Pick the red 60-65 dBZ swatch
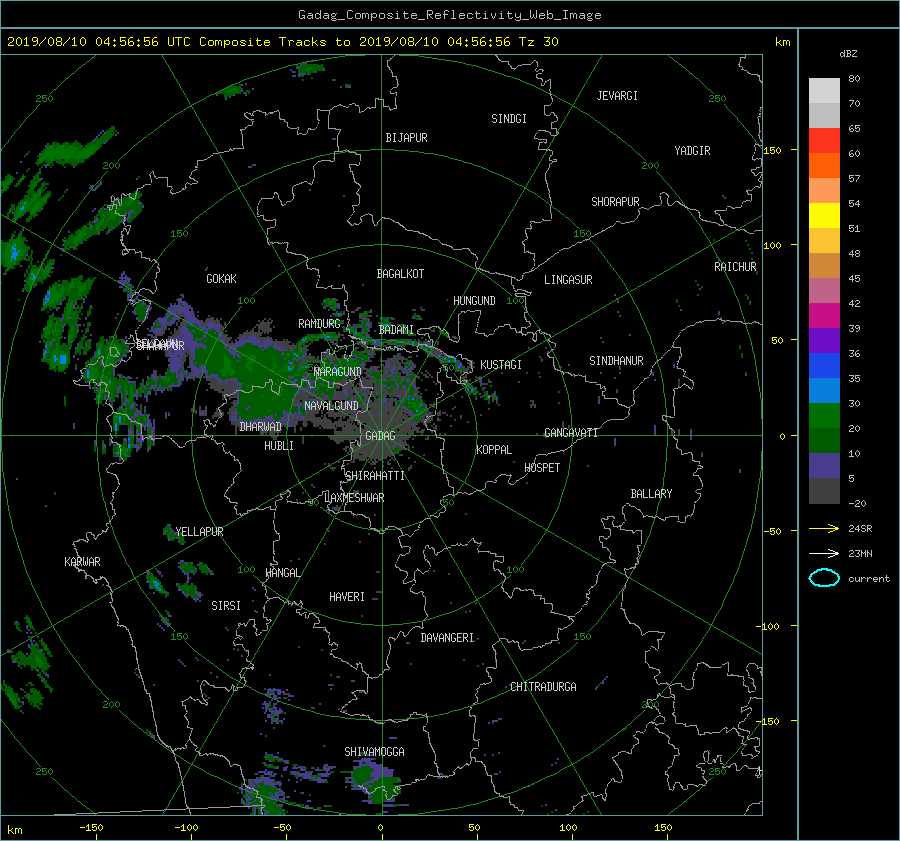900x841 pixels. [x=824, y=141]
